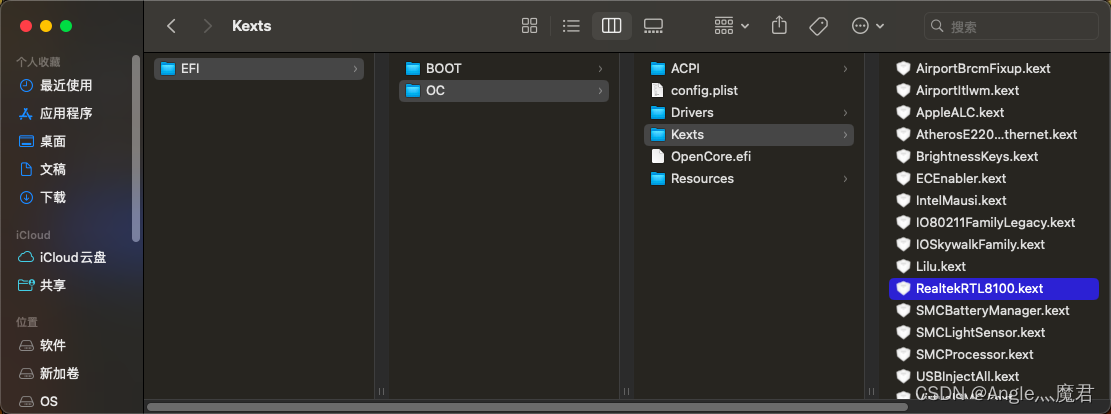Go forward with the right chevron button
This screenshot has height=414, width=1111.
[208, 26]
